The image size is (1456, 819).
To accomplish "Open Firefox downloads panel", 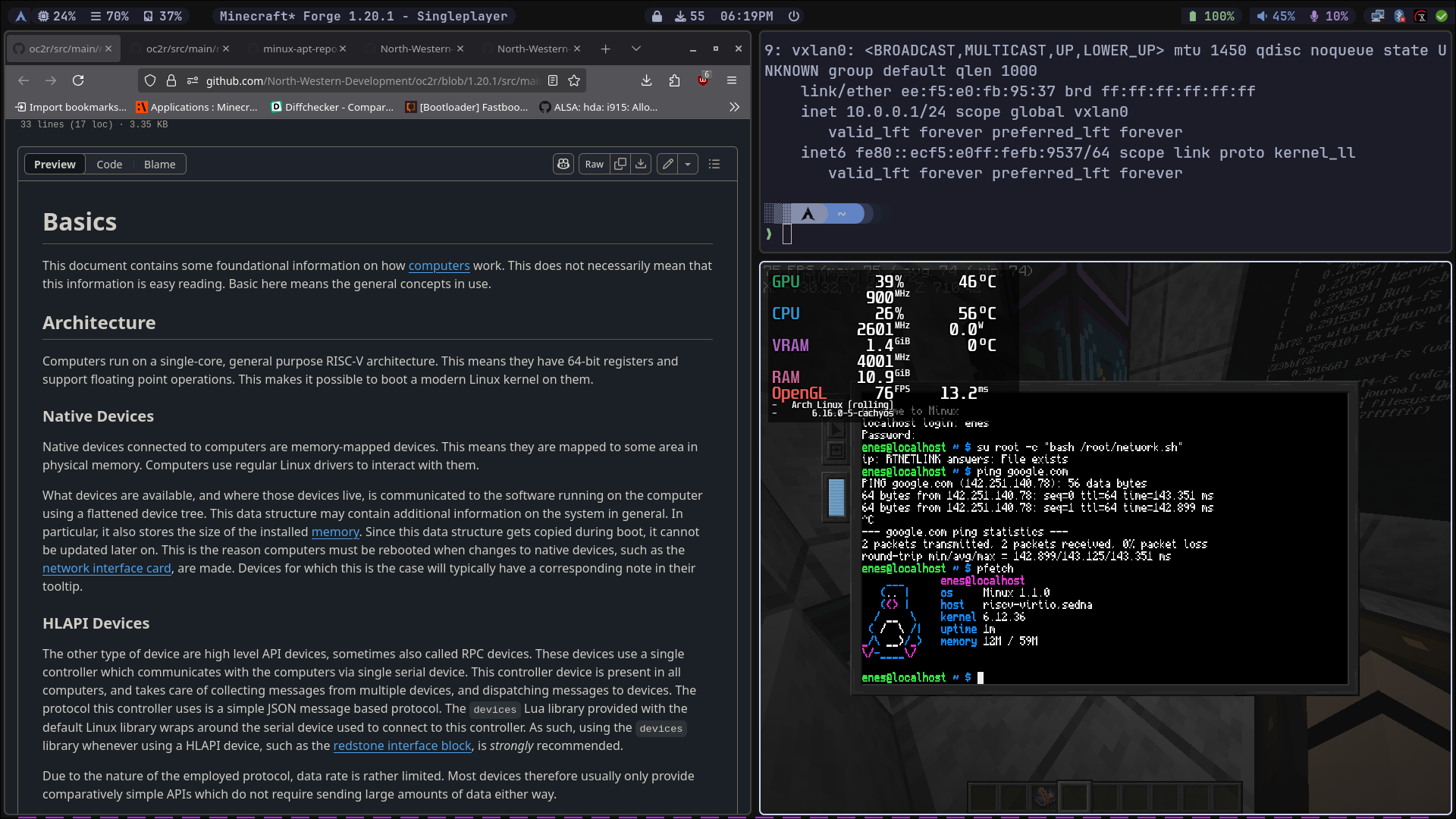I will (x=646, y=80).
